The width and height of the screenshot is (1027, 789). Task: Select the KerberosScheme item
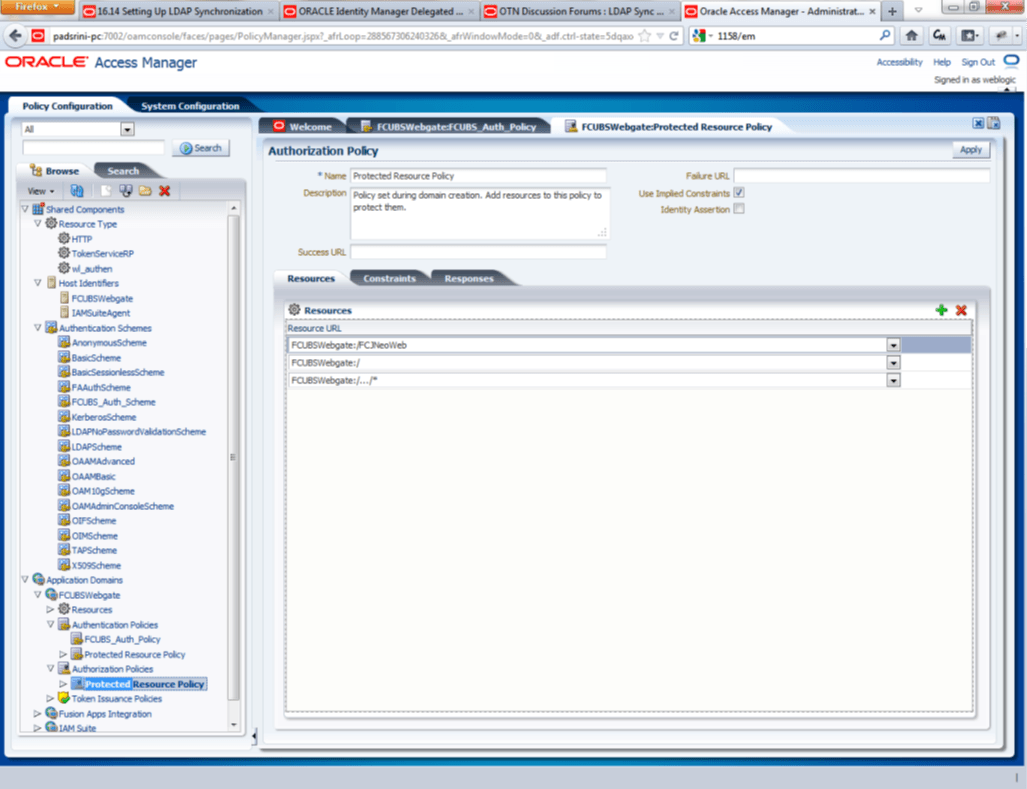pos(103,417)
